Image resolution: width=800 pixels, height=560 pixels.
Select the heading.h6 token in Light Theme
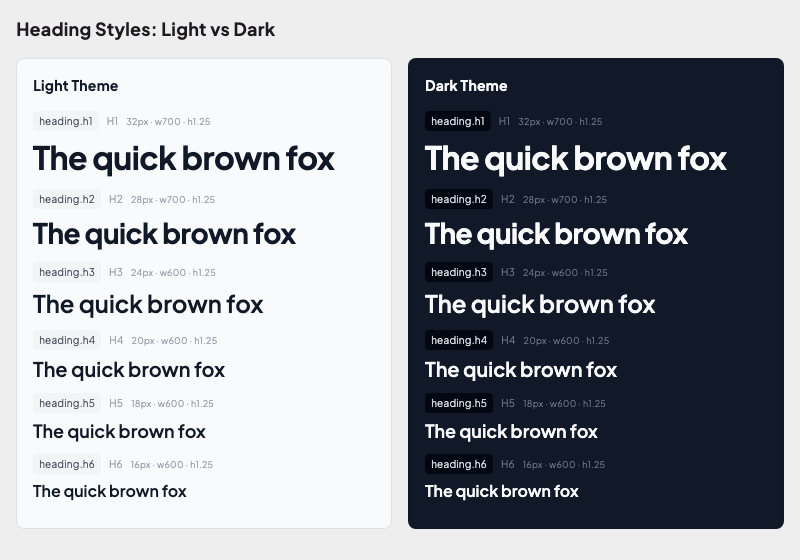point(67,464)
